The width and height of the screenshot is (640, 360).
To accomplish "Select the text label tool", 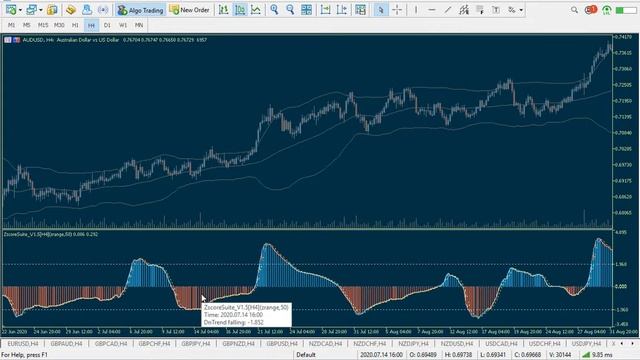I will coord(496,10).
